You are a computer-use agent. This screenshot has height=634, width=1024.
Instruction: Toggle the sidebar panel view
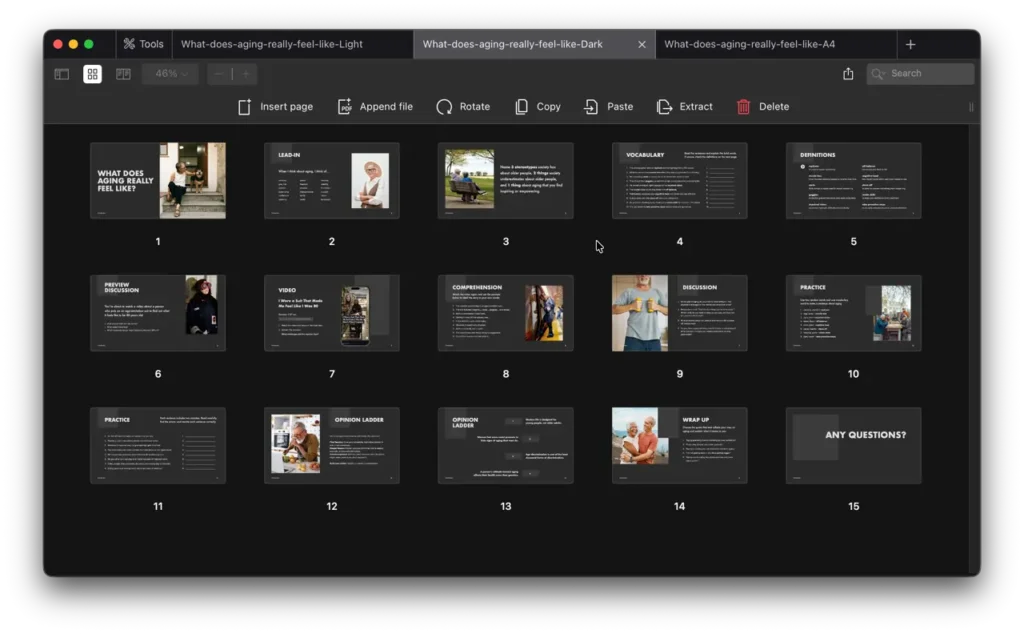coord(62,74)
